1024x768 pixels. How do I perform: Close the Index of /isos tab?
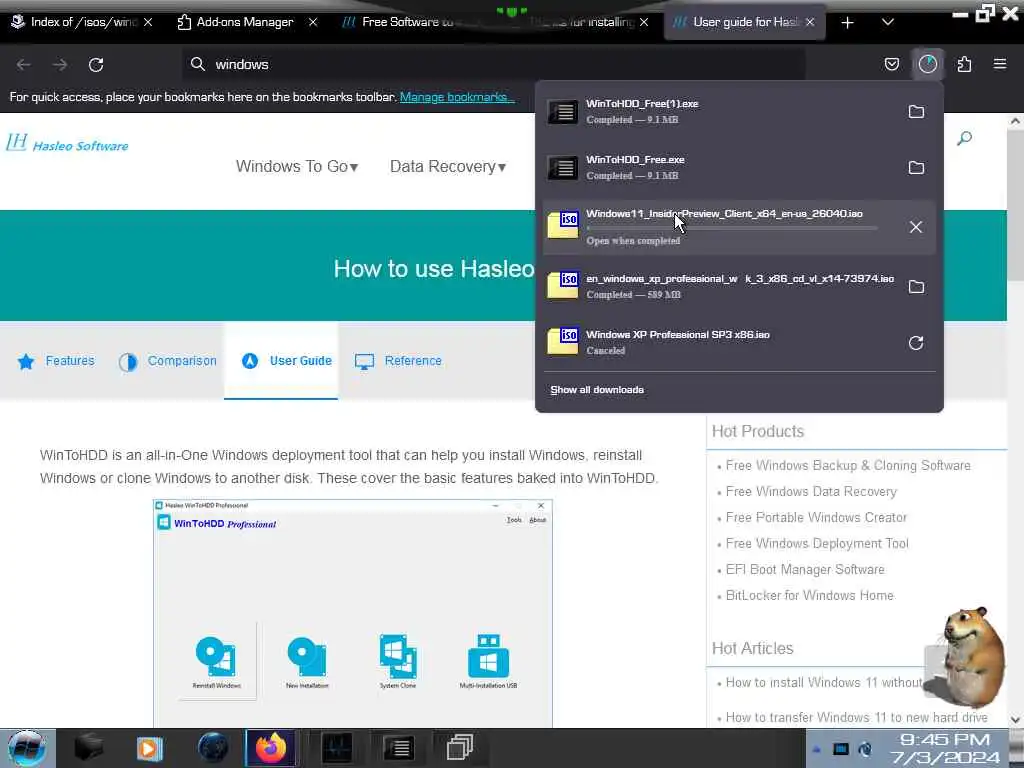pyautogui.click(x=148, y=22)
